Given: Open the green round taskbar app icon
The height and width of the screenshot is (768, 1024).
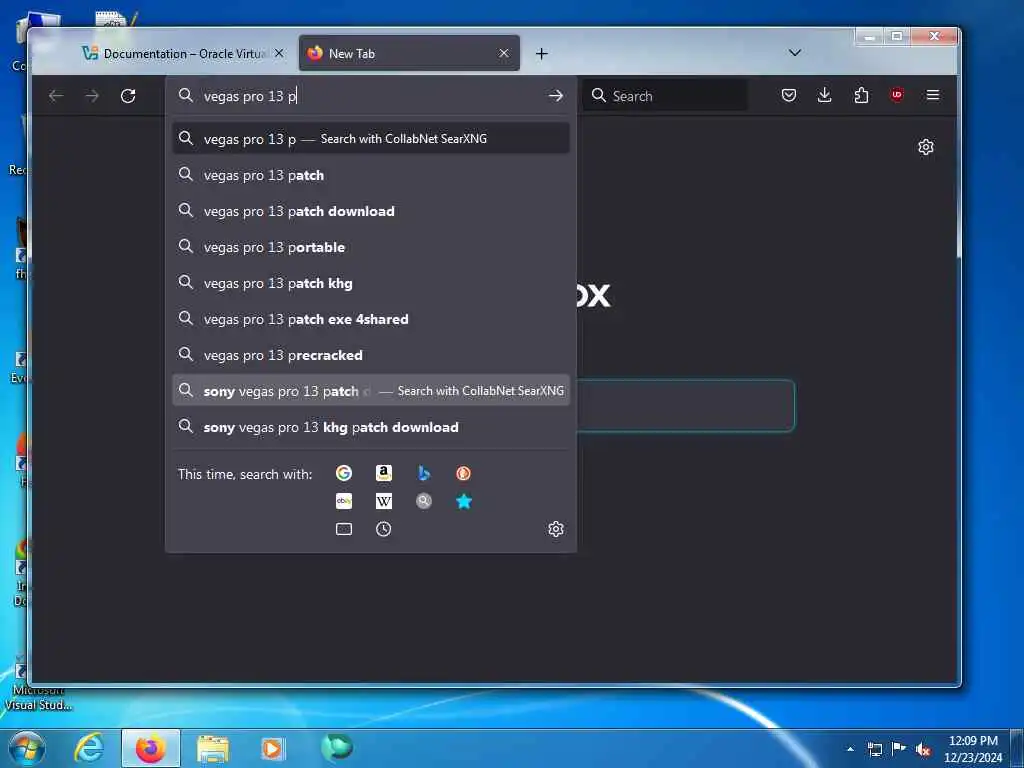Looking at the screenshot, I should [x=337, y=747].
